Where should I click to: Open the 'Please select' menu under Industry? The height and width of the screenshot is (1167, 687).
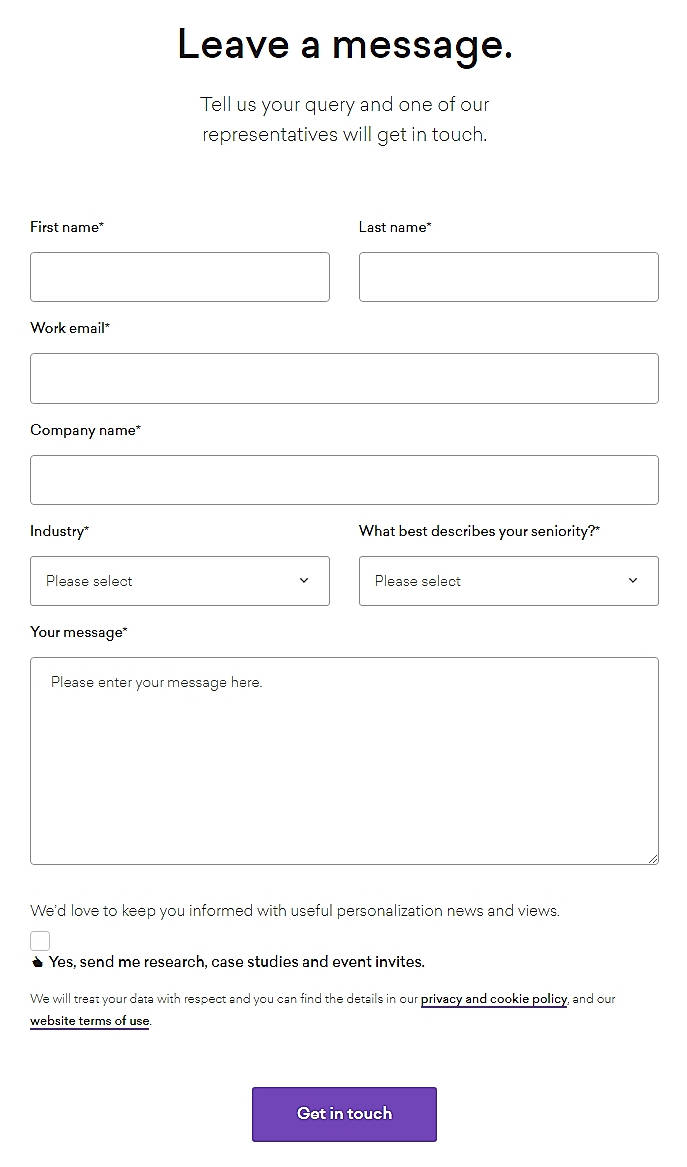coord(180,580)
